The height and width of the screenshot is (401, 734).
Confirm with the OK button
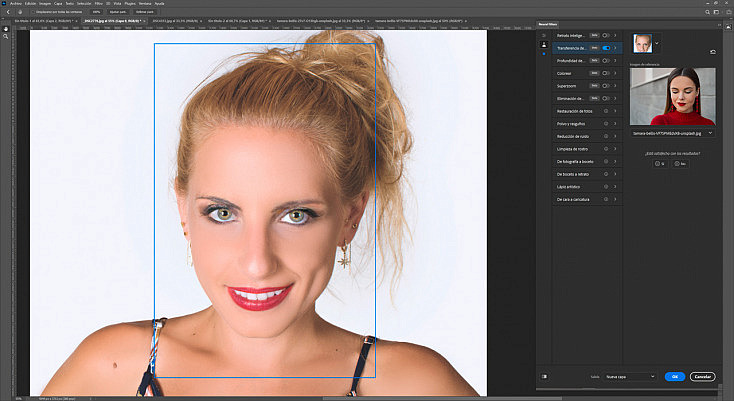pyautogui.click(x=675, y=376)
